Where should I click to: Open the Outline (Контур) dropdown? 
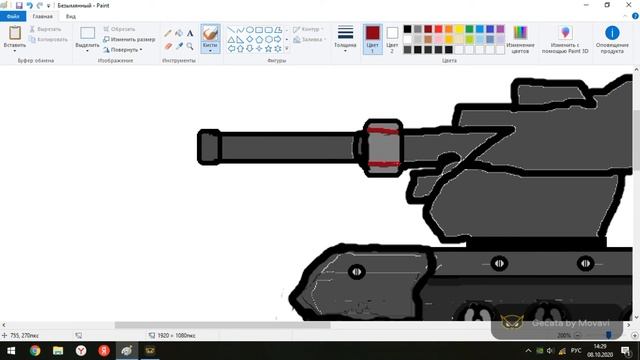tap(309, 29)
